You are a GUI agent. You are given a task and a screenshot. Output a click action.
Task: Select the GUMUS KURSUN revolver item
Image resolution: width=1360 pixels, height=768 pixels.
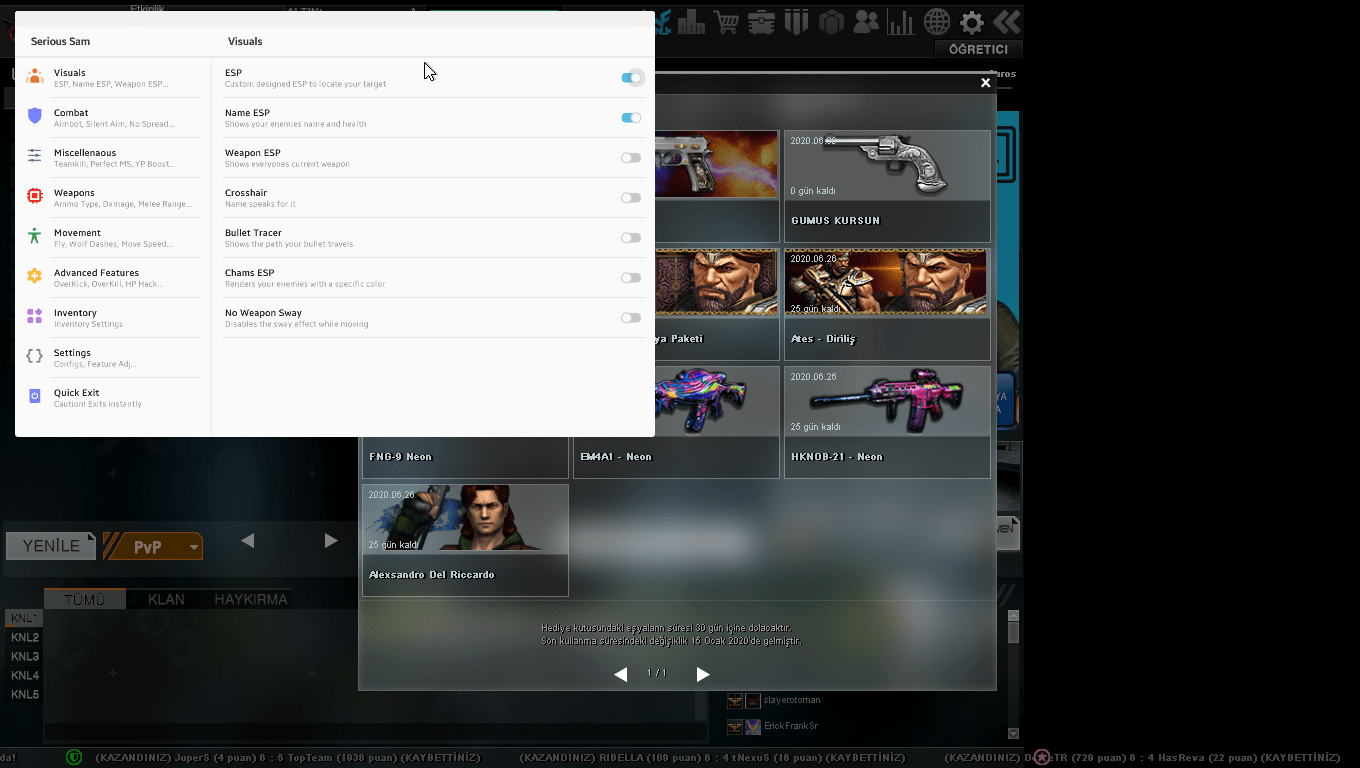(887, 186)
